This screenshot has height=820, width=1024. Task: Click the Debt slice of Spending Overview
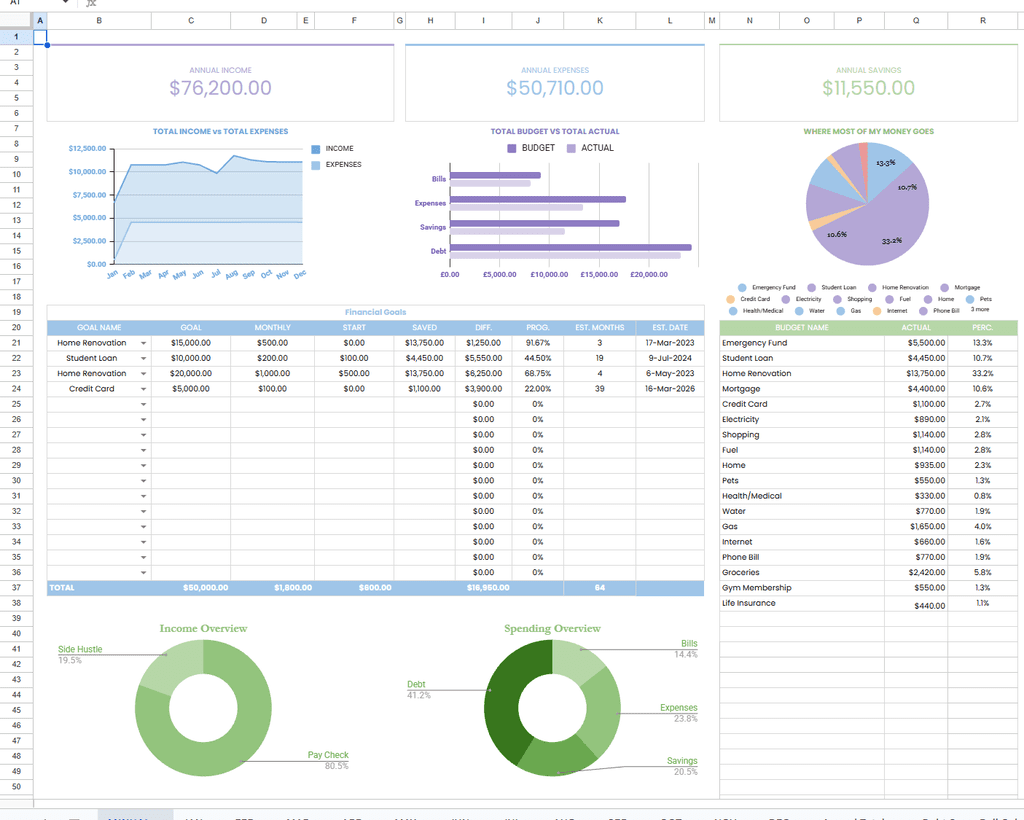[506, 699]
